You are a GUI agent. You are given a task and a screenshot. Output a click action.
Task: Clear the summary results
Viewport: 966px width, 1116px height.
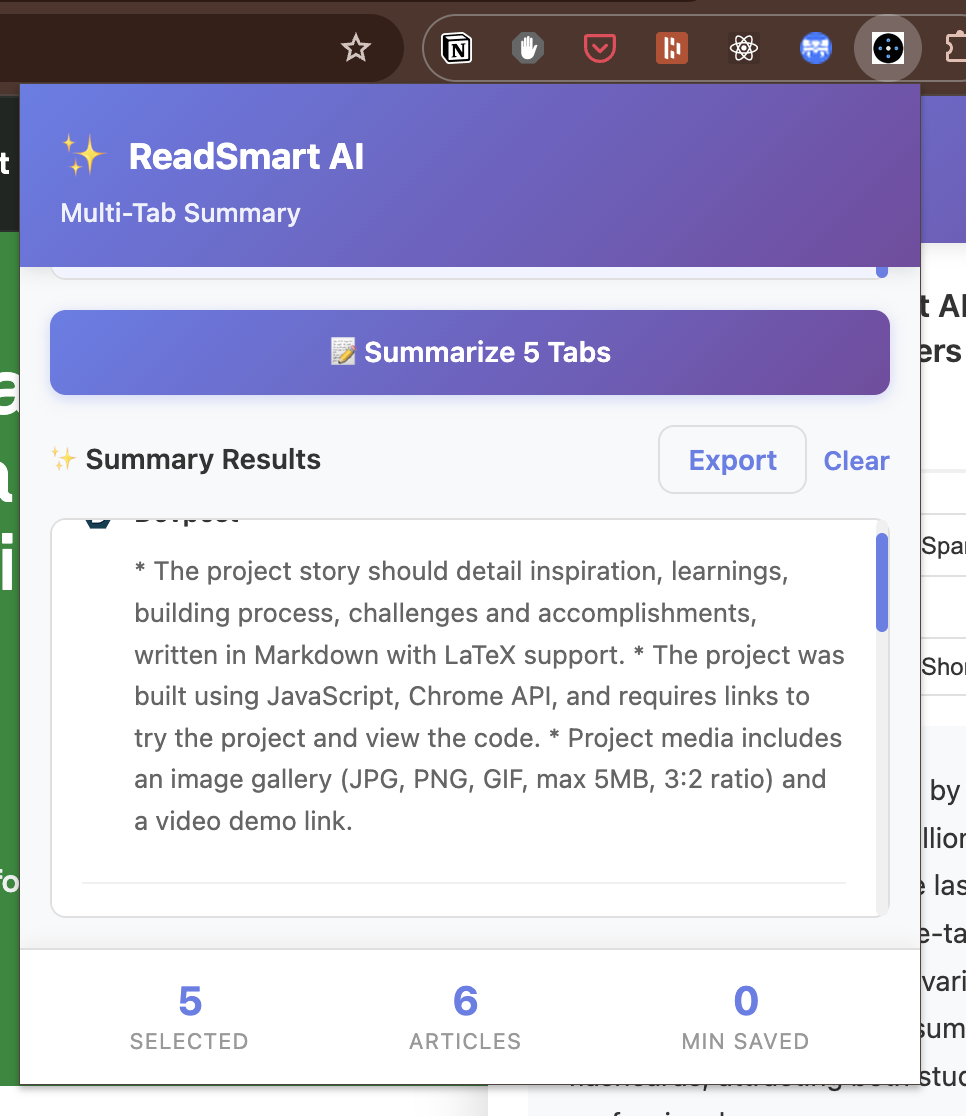click(856, 460)
